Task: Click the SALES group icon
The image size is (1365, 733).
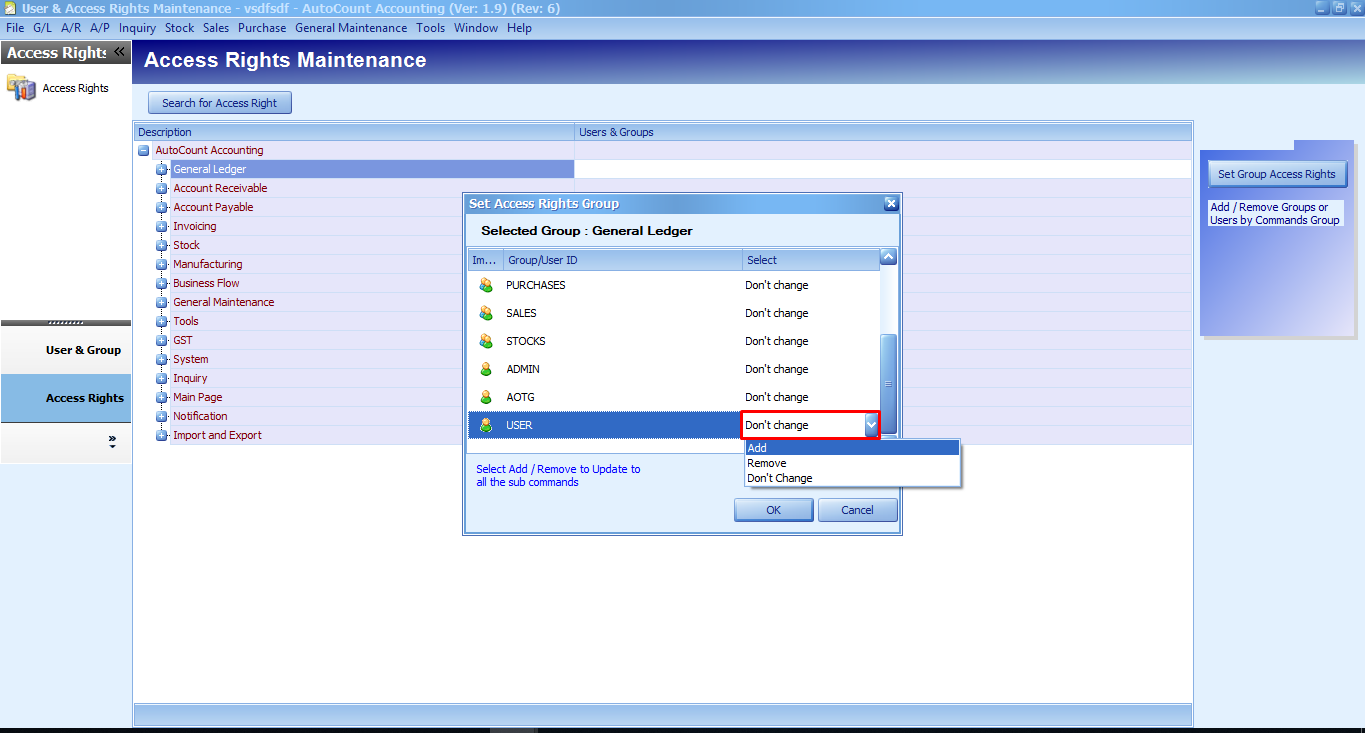Action: click(486, 313)
